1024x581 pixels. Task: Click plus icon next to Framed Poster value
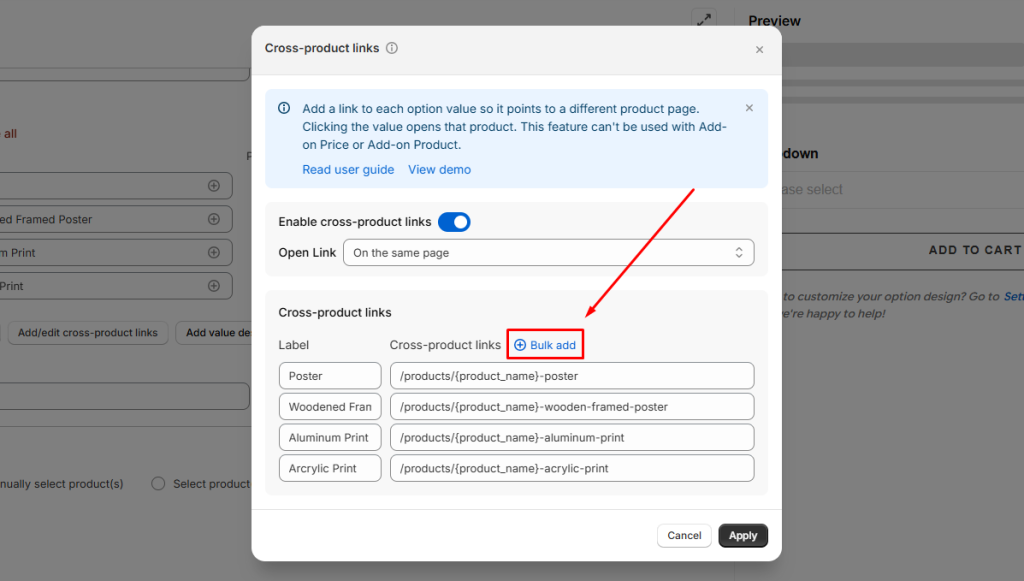213,219
